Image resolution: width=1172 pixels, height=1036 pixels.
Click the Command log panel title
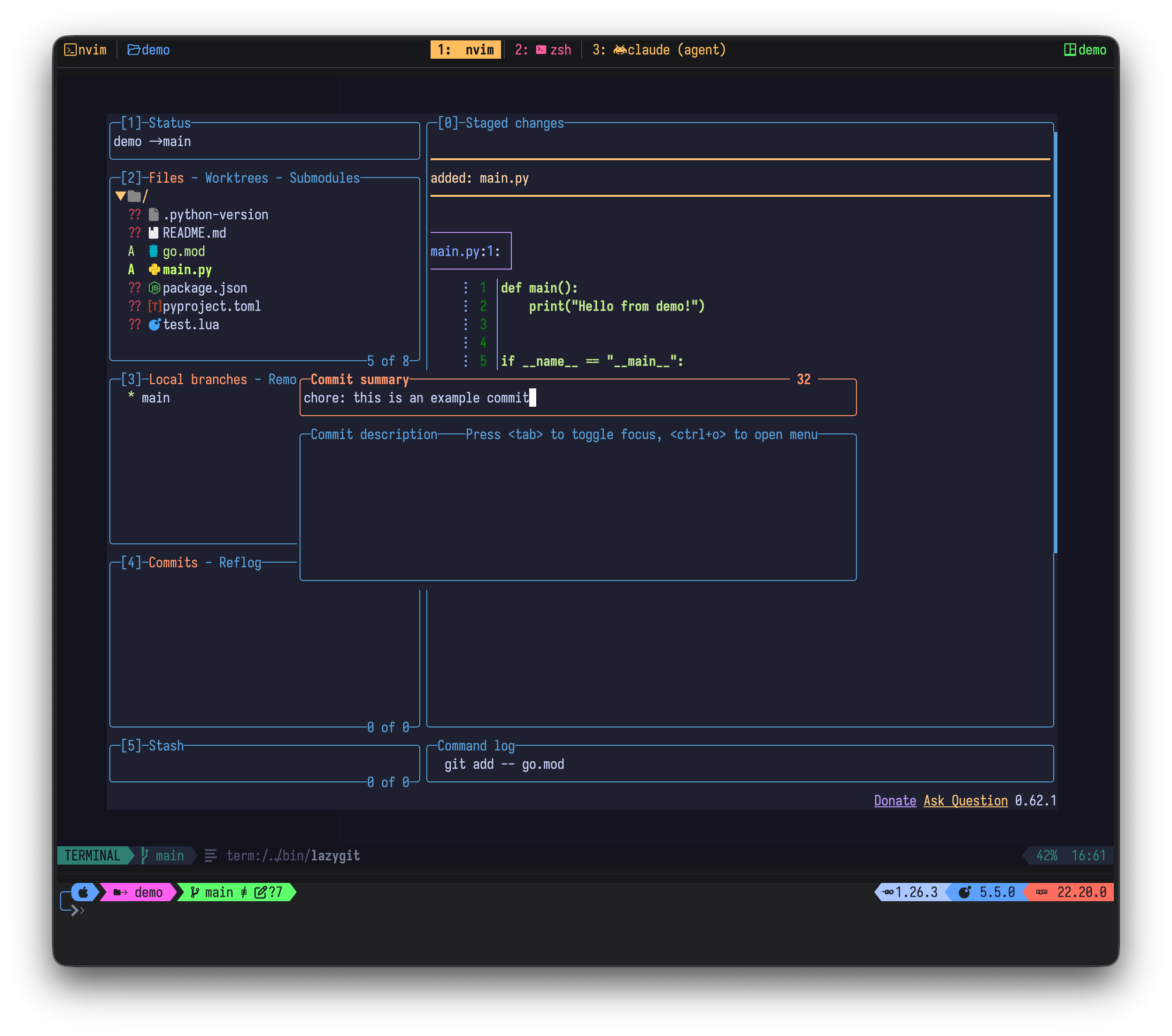coord(476,745)
